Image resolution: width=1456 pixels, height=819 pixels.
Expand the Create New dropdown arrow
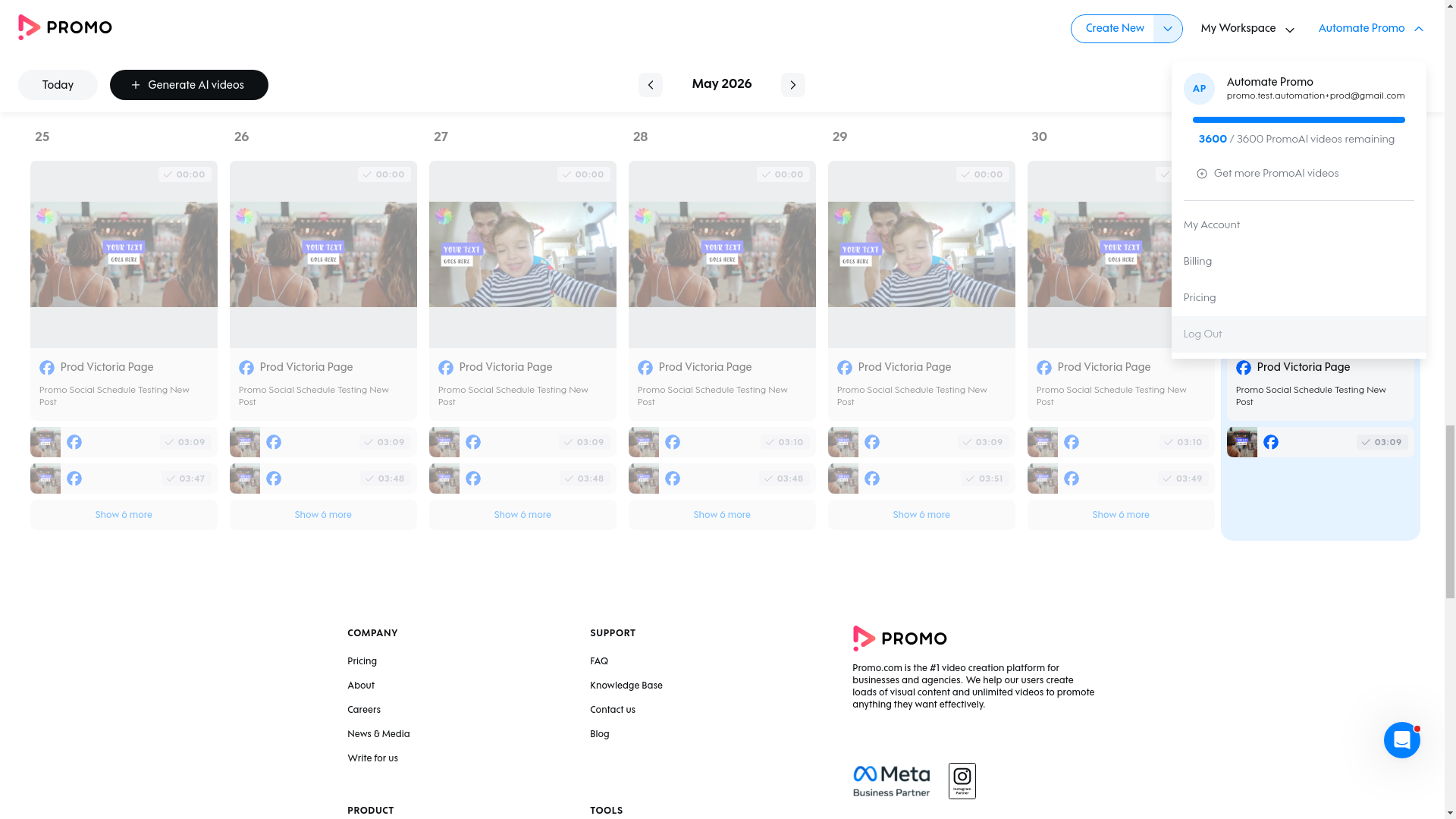pyautogui.click(x=1168, y=29)
